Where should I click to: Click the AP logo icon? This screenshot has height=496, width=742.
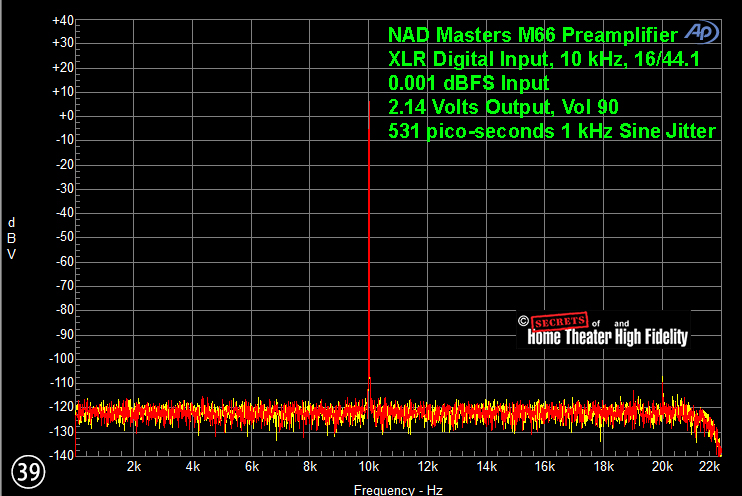[x=701, y=32]
